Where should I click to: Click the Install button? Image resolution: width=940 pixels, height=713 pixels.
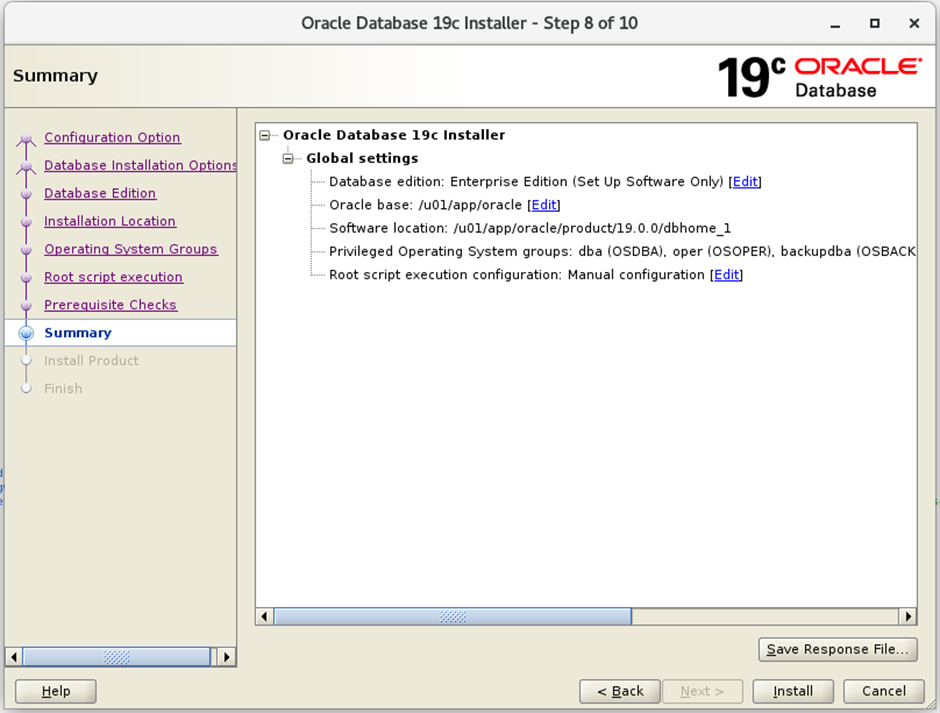click(793, 691)
